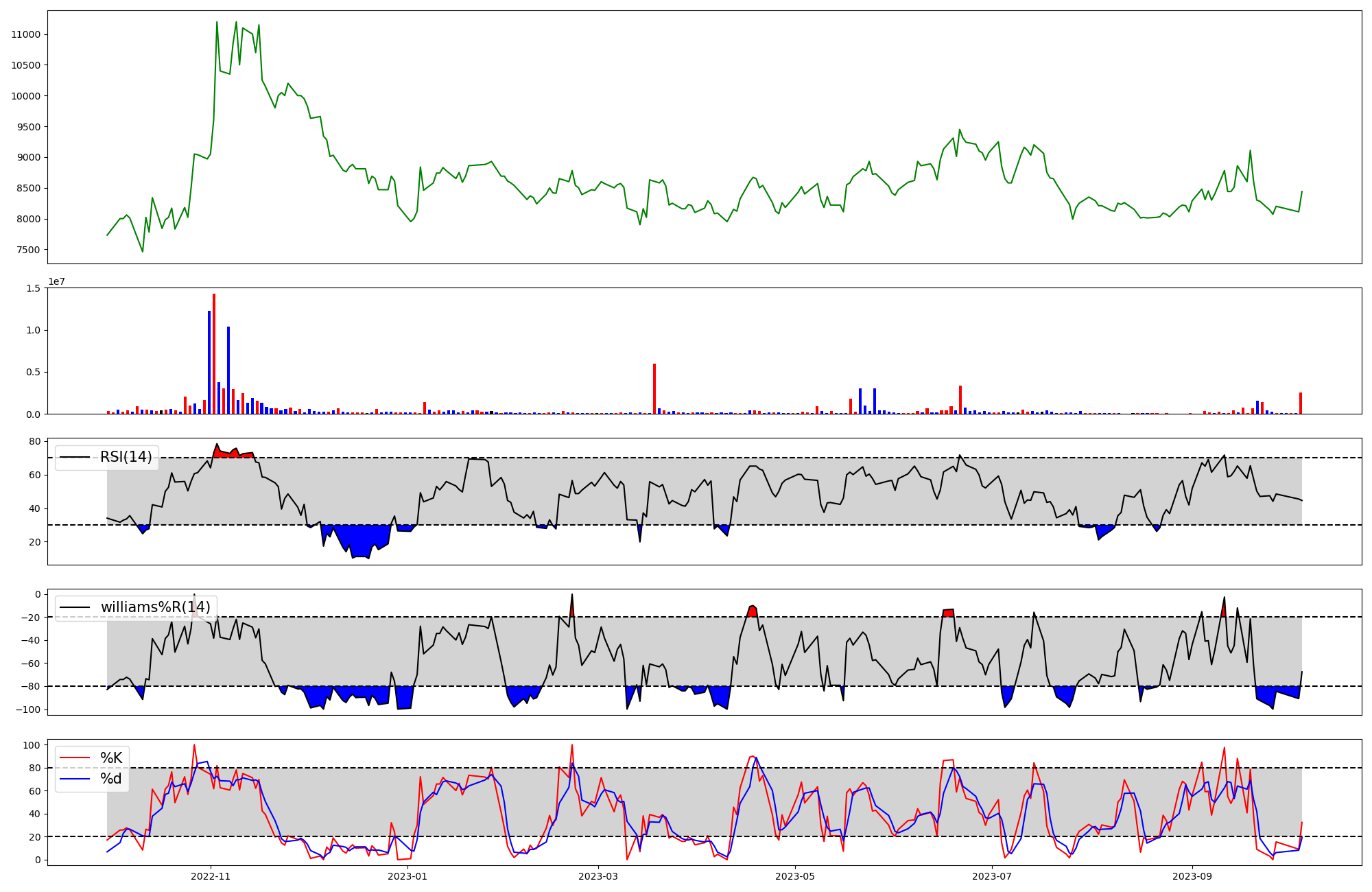This screenshot has width=1372, height=892.
Task: Click the 9000 price axis label
Action: click(28, 158)
